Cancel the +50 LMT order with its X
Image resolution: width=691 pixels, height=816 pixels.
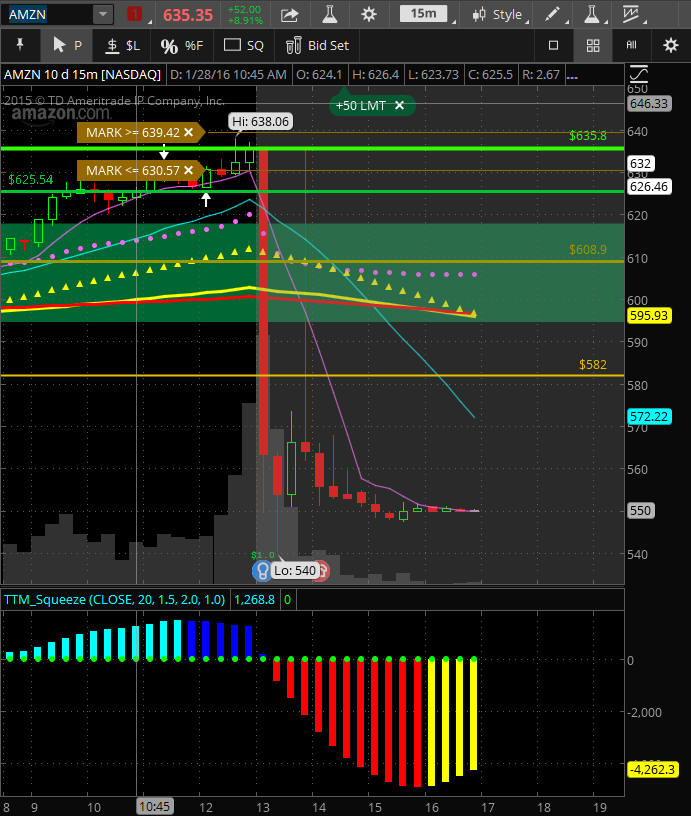[399, 105]
